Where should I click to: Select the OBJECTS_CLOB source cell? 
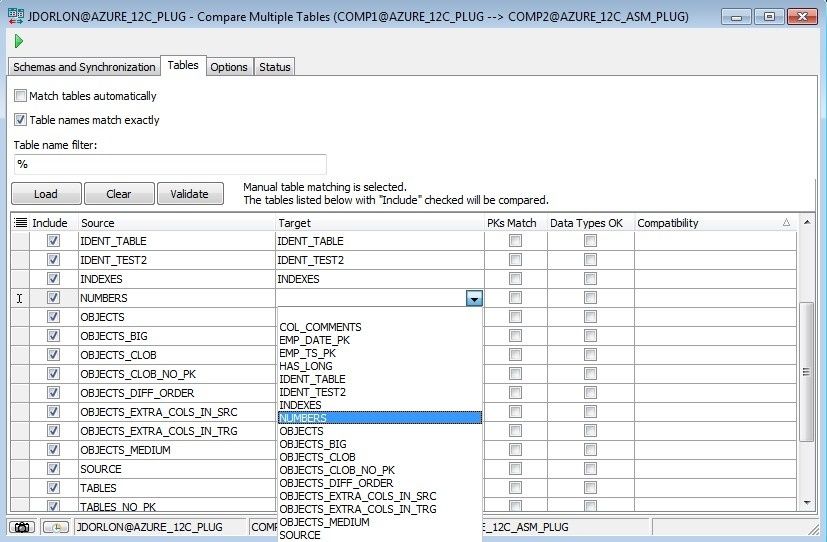click(177, 355)
